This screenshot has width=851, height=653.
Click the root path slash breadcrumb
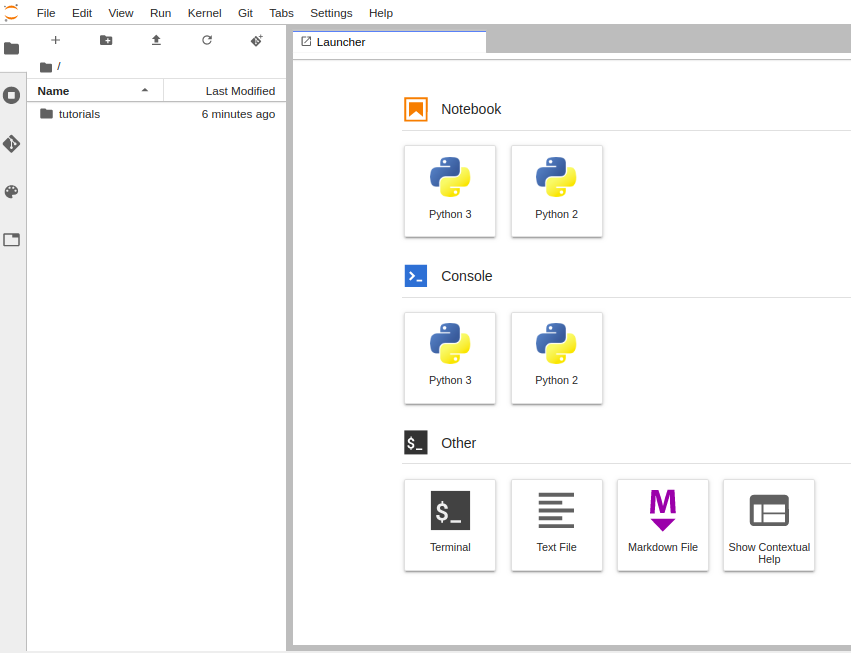[x=59, y=66]
